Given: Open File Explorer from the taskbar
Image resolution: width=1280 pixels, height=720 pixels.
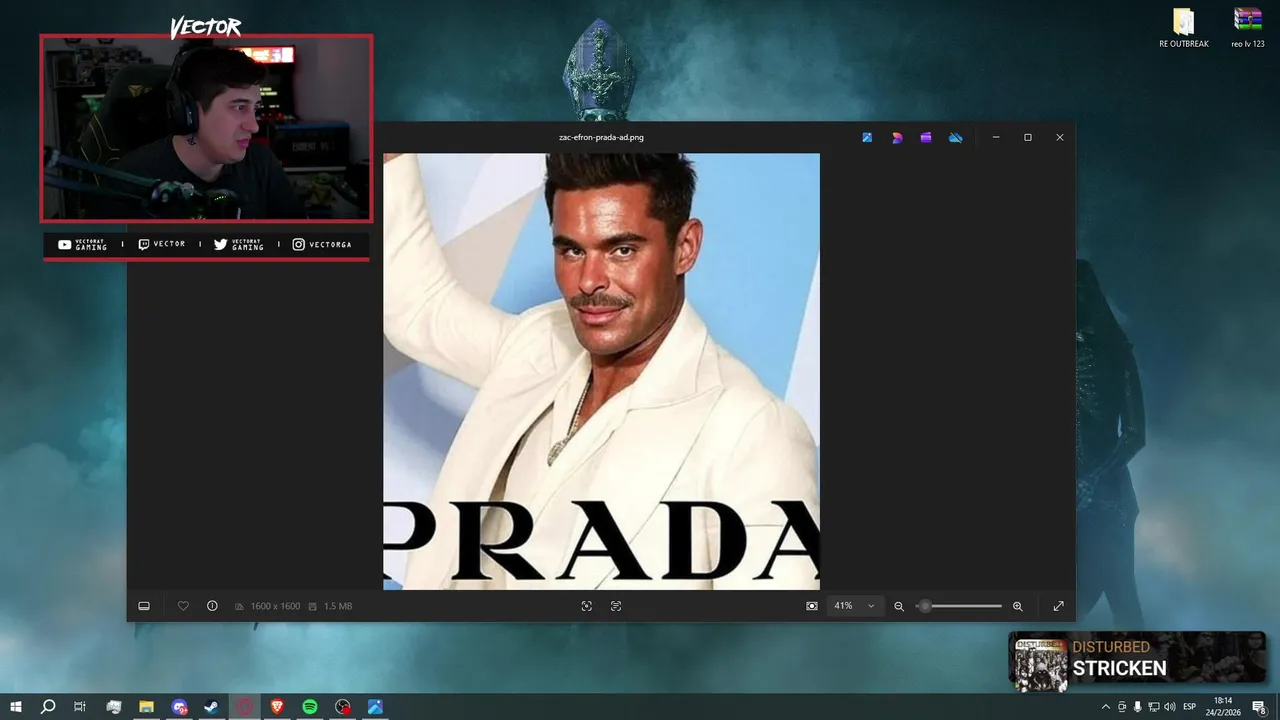Looking at the screenshot, I should tap(146, 707).
